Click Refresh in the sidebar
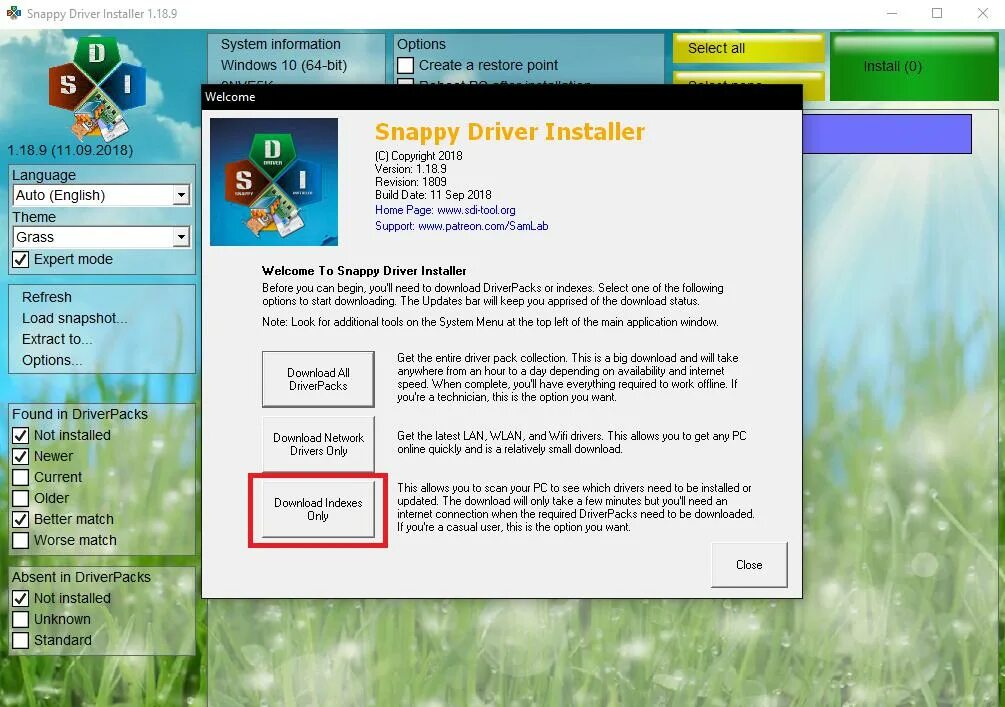 pos(47,297)
